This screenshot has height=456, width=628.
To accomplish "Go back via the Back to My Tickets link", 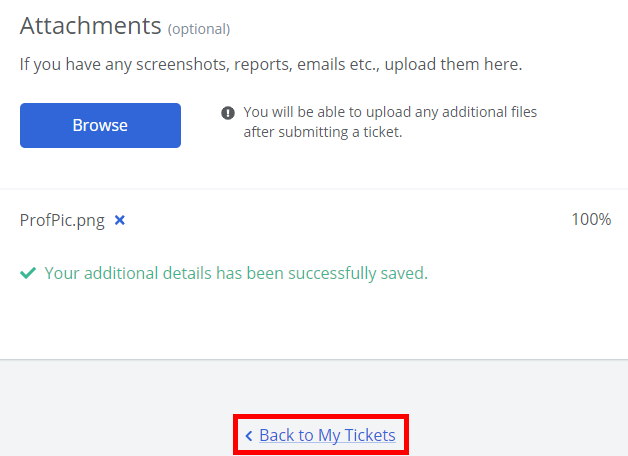I will point(327,436).
